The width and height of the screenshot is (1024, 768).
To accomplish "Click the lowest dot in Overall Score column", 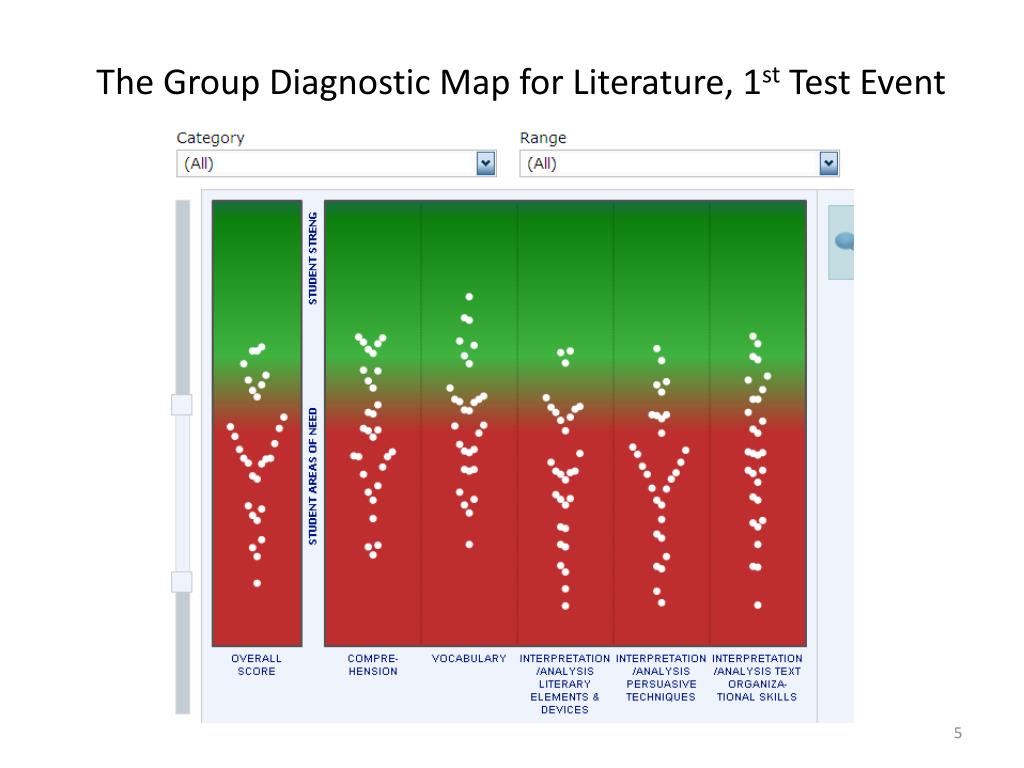I will tap(257, 583).
